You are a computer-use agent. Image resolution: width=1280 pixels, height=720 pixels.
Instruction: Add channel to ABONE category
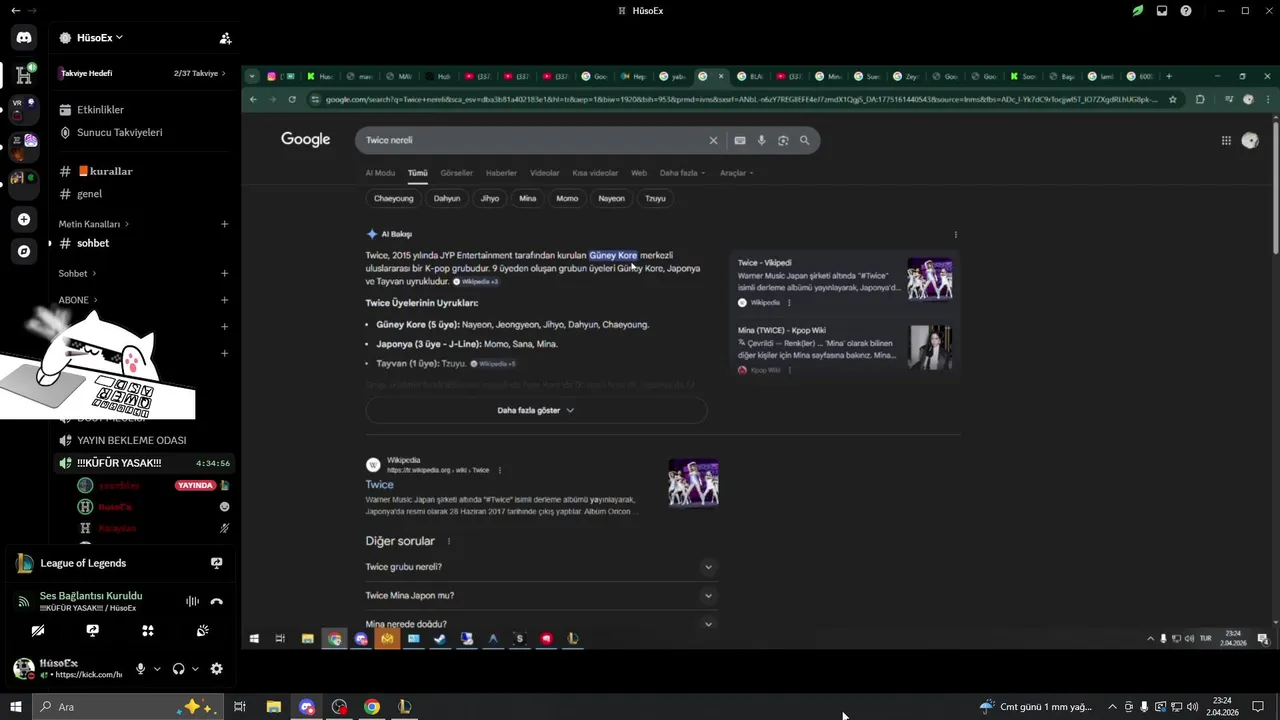224,300
